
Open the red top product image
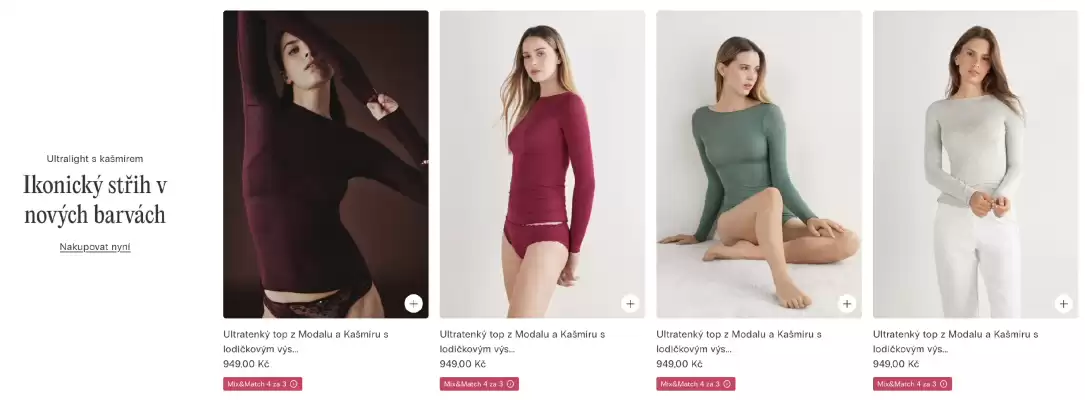[x=542, y=164]
